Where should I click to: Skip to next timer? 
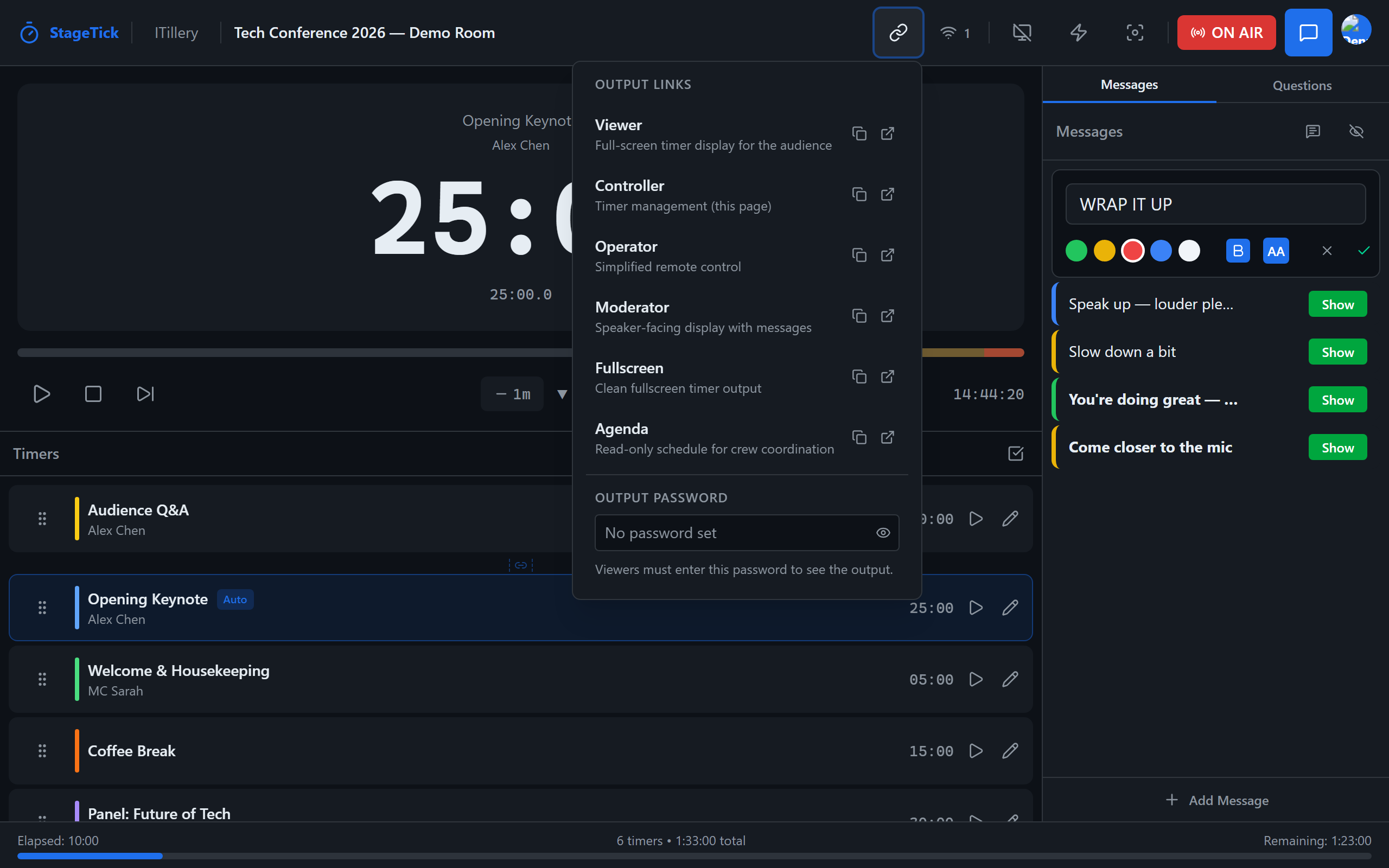point(145,394)
